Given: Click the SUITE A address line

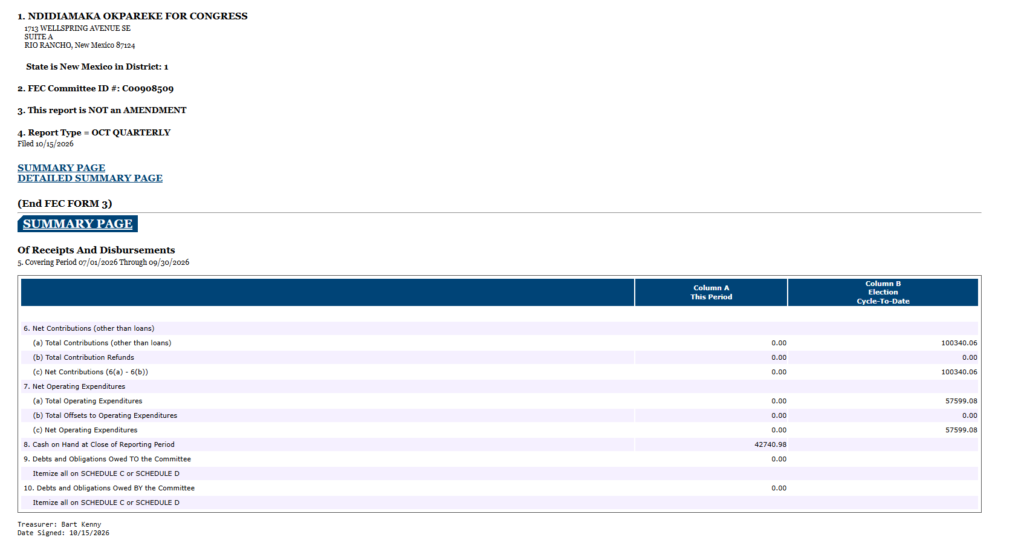Looking at the screenshot, I should click(x=39, y=37).
